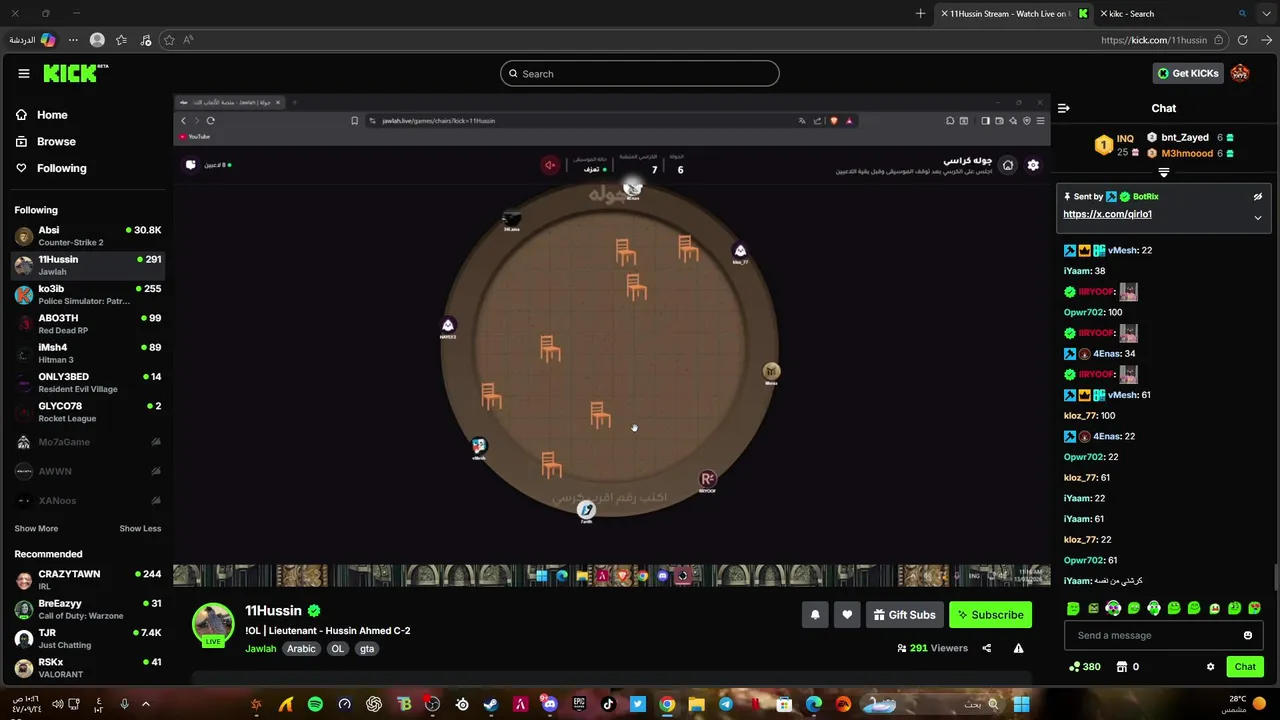
Task: Reload the page in browser toolbar
Action: click(1242, 40)
